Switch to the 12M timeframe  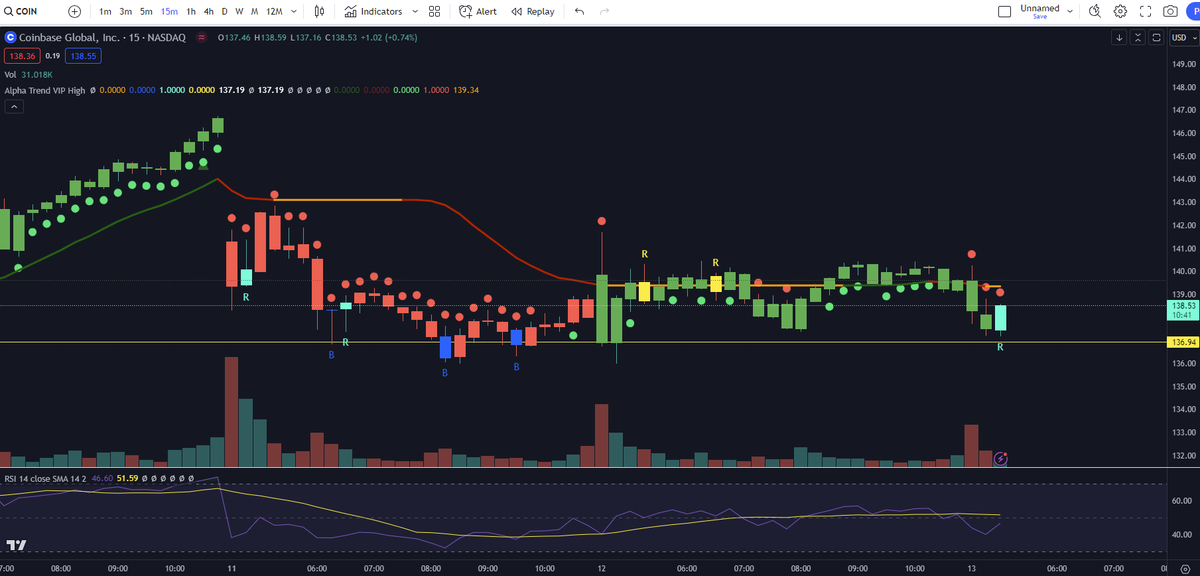click(x=273, y=11)
